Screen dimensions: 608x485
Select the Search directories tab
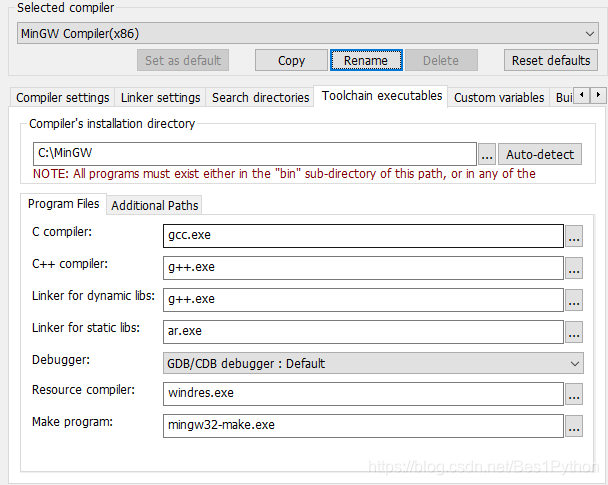click(260, 97)
